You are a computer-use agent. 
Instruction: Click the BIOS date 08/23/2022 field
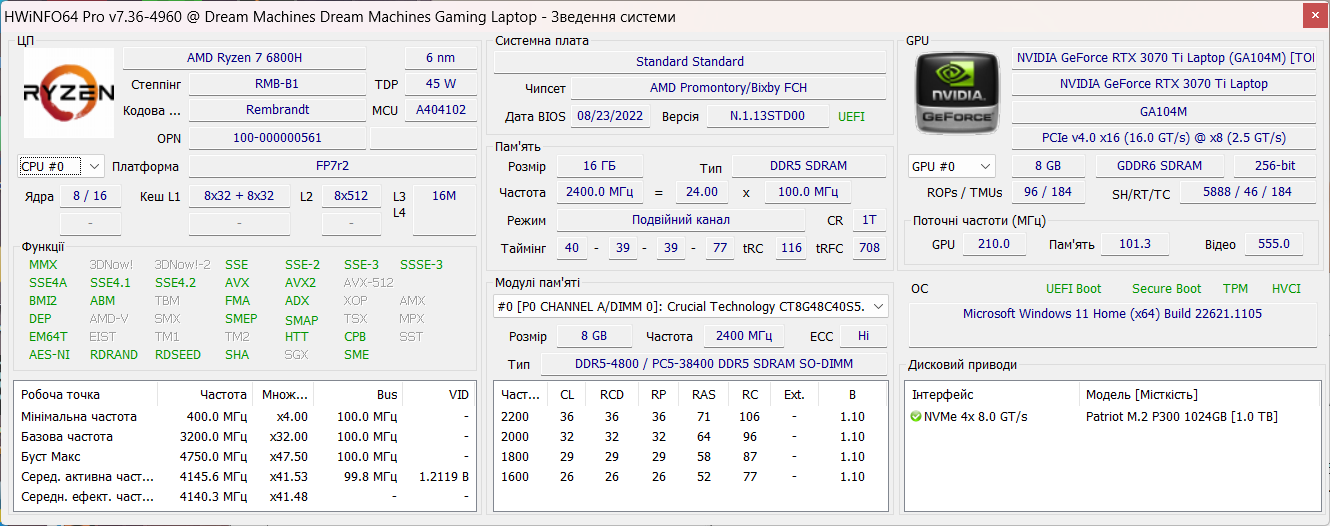click(611, 117)
